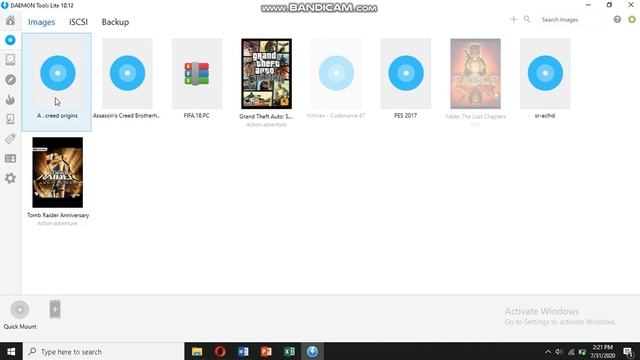Screen dimensions: 640x360
Task: Switch to the Images tab
Action: [x=41, y=22]
